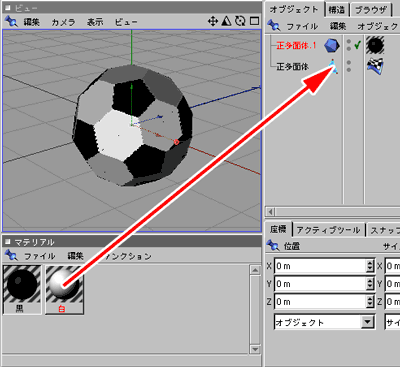This screenshot has height=367, width=400.
Task: Click the X position stepper arrows
Action: [x=370, y=266]
